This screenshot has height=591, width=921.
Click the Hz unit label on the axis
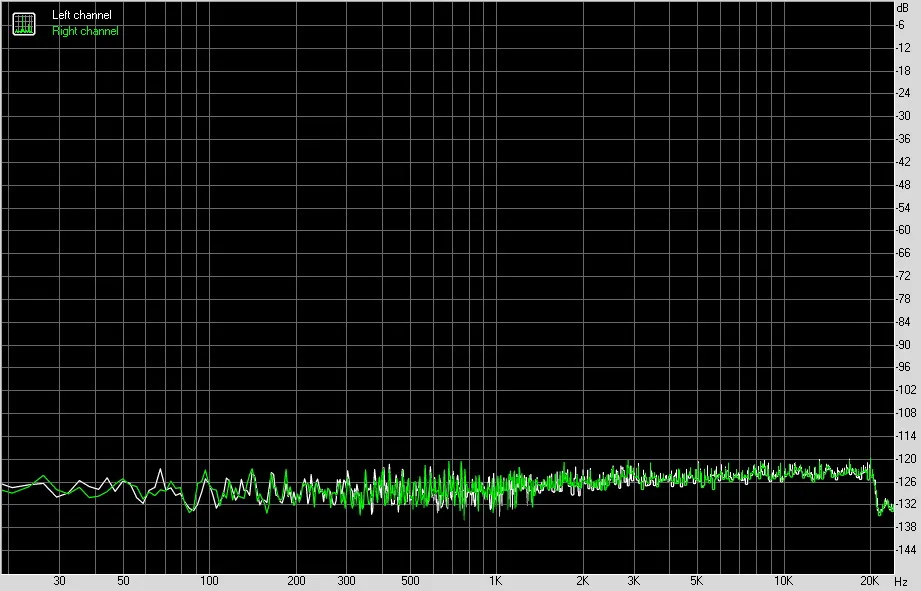click(901, 582)
